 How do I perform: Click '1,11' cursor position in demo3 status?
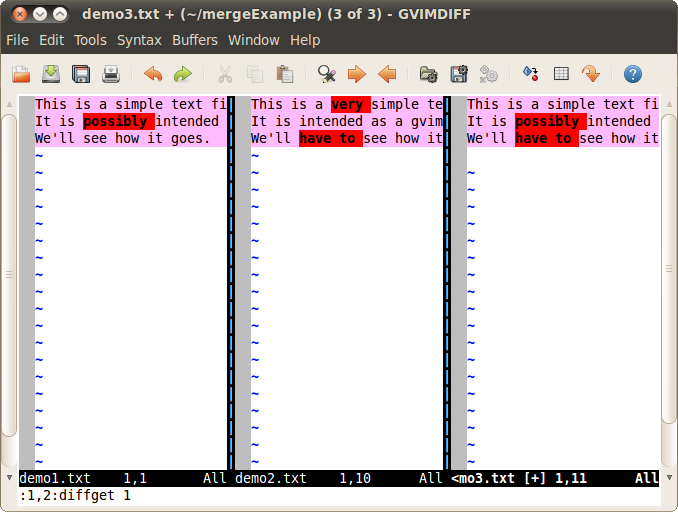(x=571, y=478)
